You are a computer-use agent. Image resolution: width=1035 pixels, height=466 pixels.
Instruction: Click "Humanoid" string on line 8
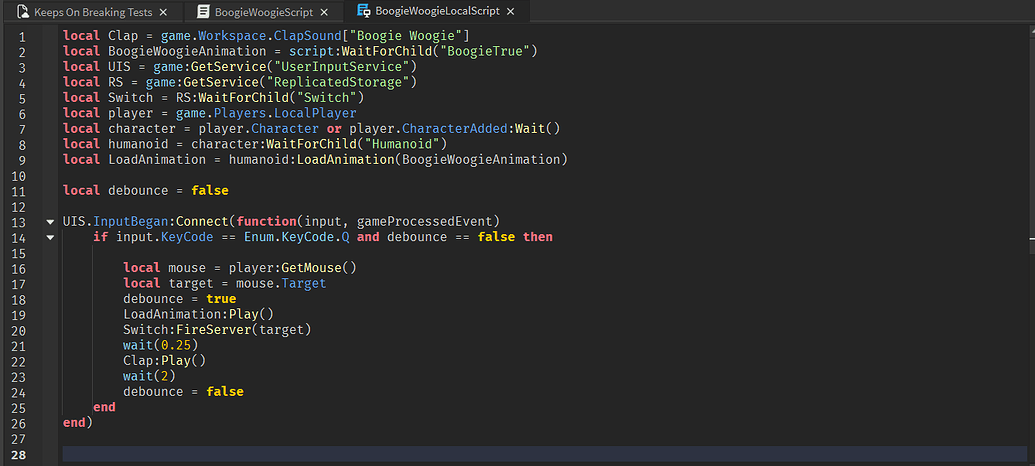tap(402, 144)
